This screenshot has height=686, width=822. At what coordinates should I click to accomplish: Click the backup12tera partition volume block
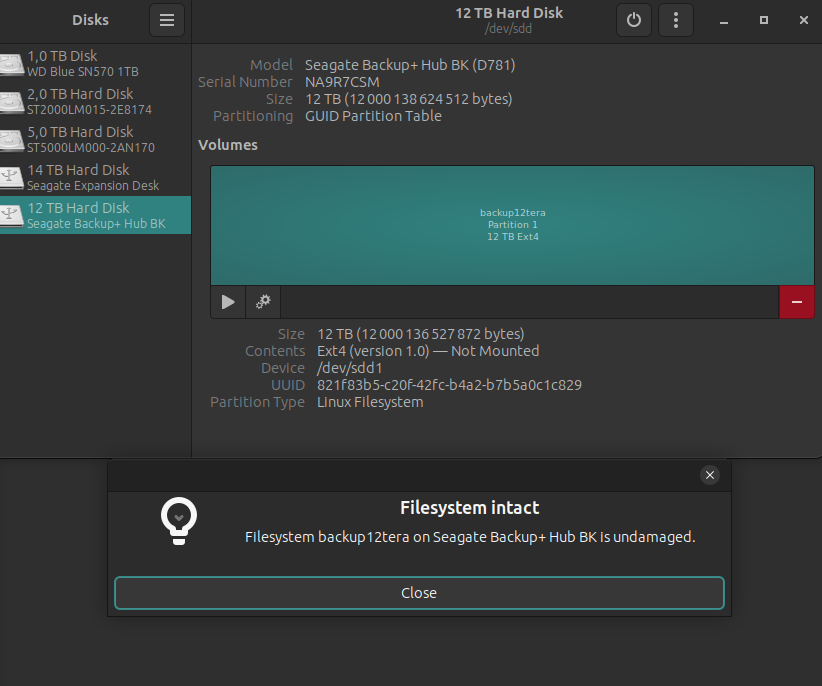(512, 225)
